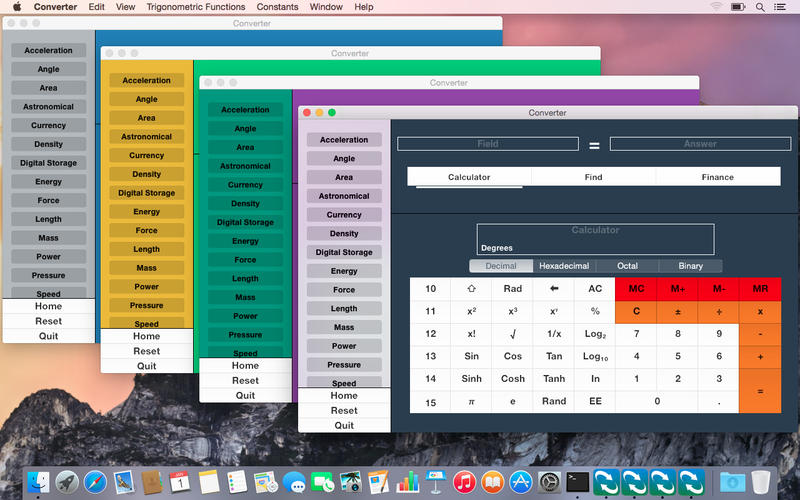Click the M+ memory key

(678, 289)
